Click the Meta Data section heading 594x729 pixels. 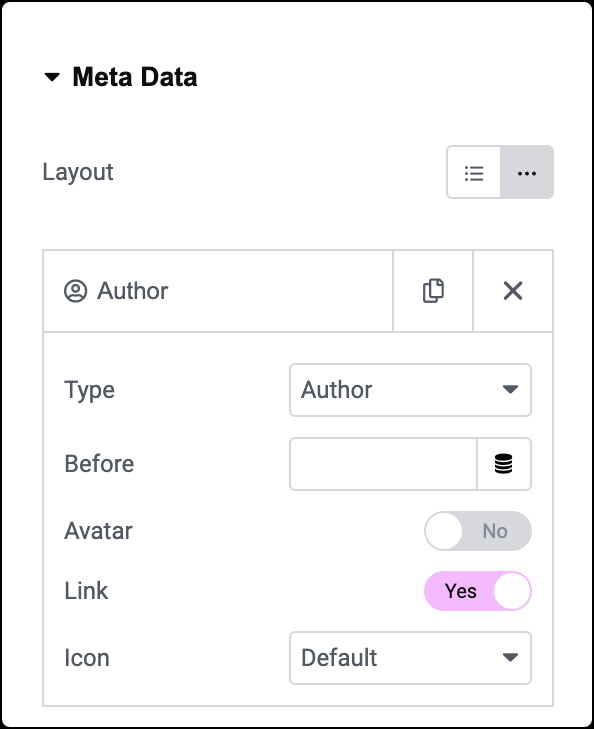135,77
